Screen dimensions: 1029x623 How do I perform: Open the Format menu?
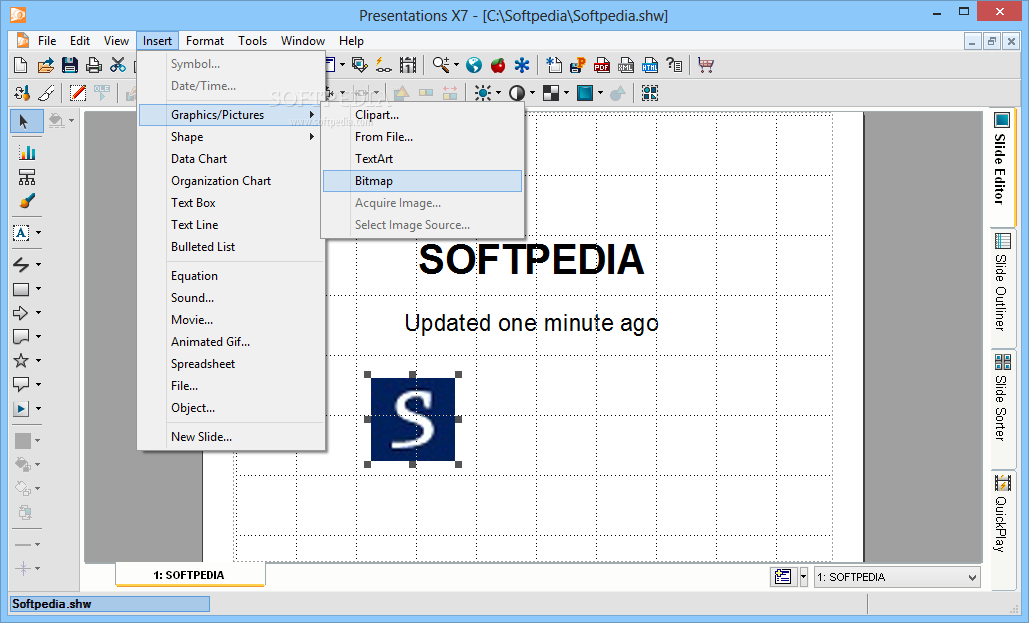click(205, 41)
